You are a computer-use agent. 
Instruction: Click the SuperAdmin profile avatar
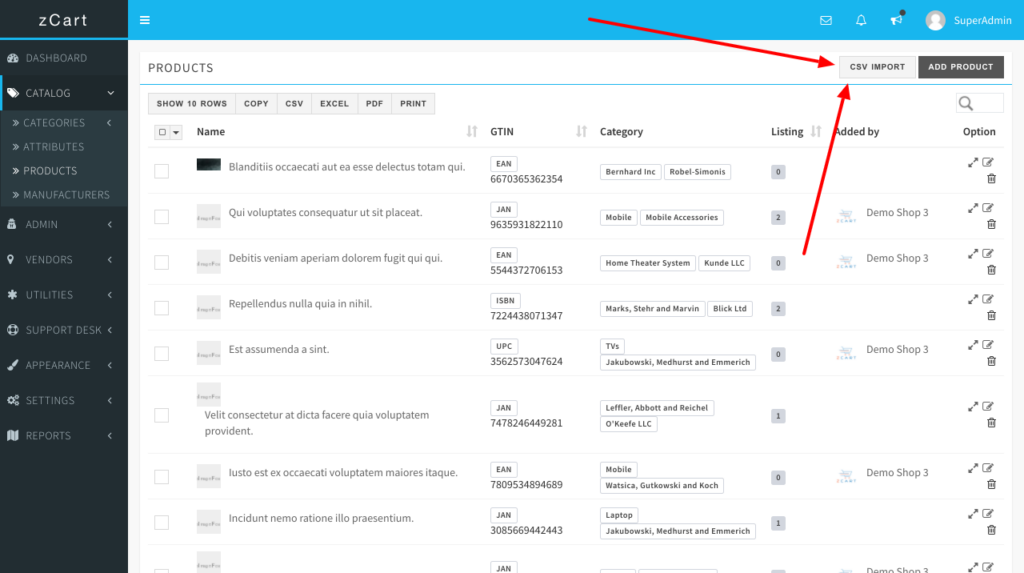point(935,20)
